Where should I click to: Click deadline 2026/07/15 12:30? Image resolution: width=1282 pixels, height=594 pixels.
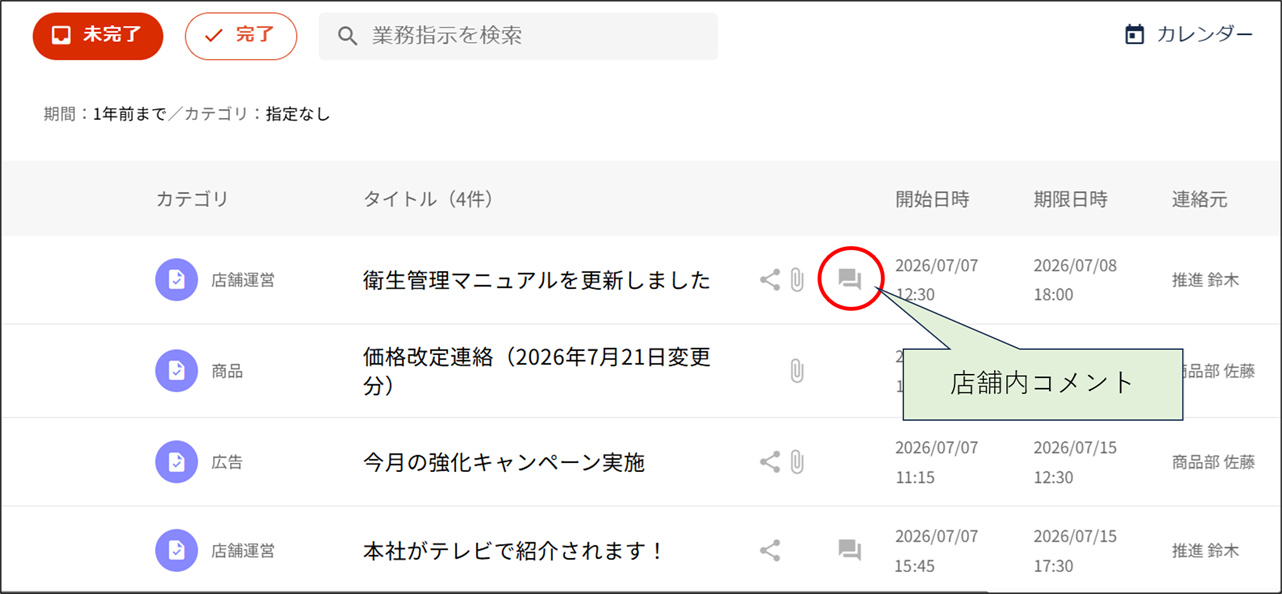point(1075,462)
